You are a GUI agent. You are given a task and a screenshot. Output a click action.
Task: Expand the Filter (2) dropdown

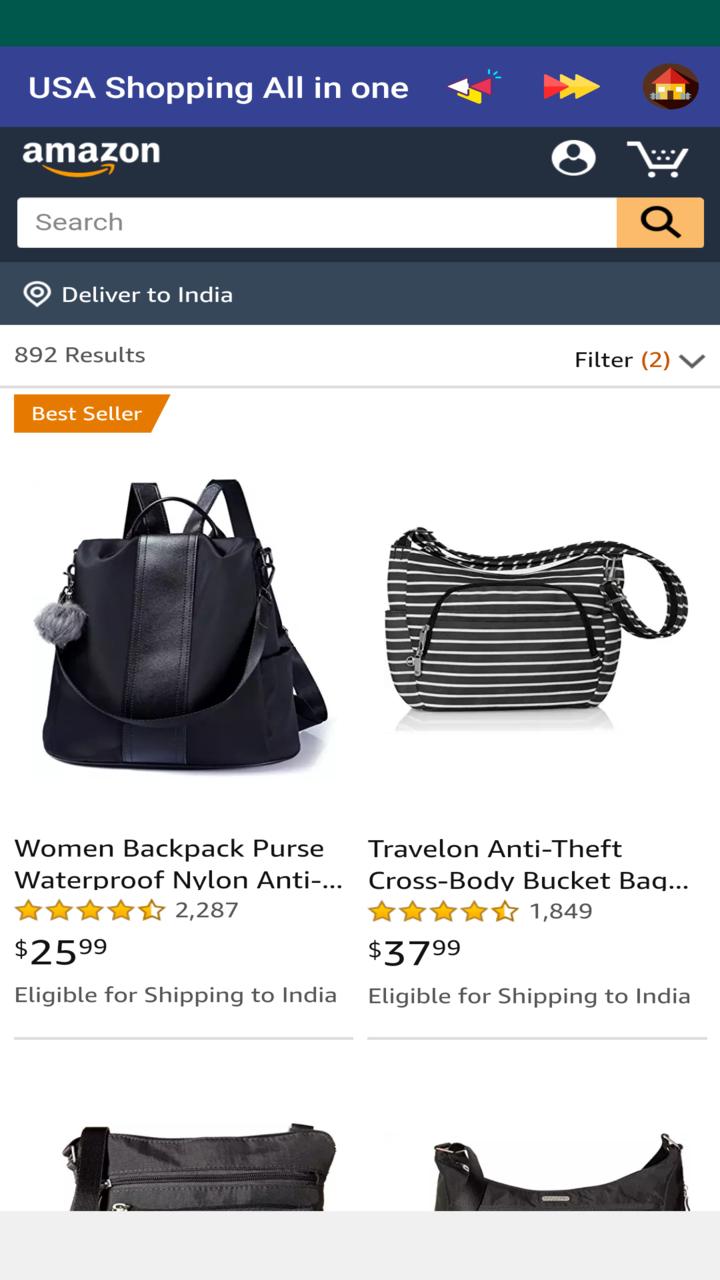click(x=640, y=360)
